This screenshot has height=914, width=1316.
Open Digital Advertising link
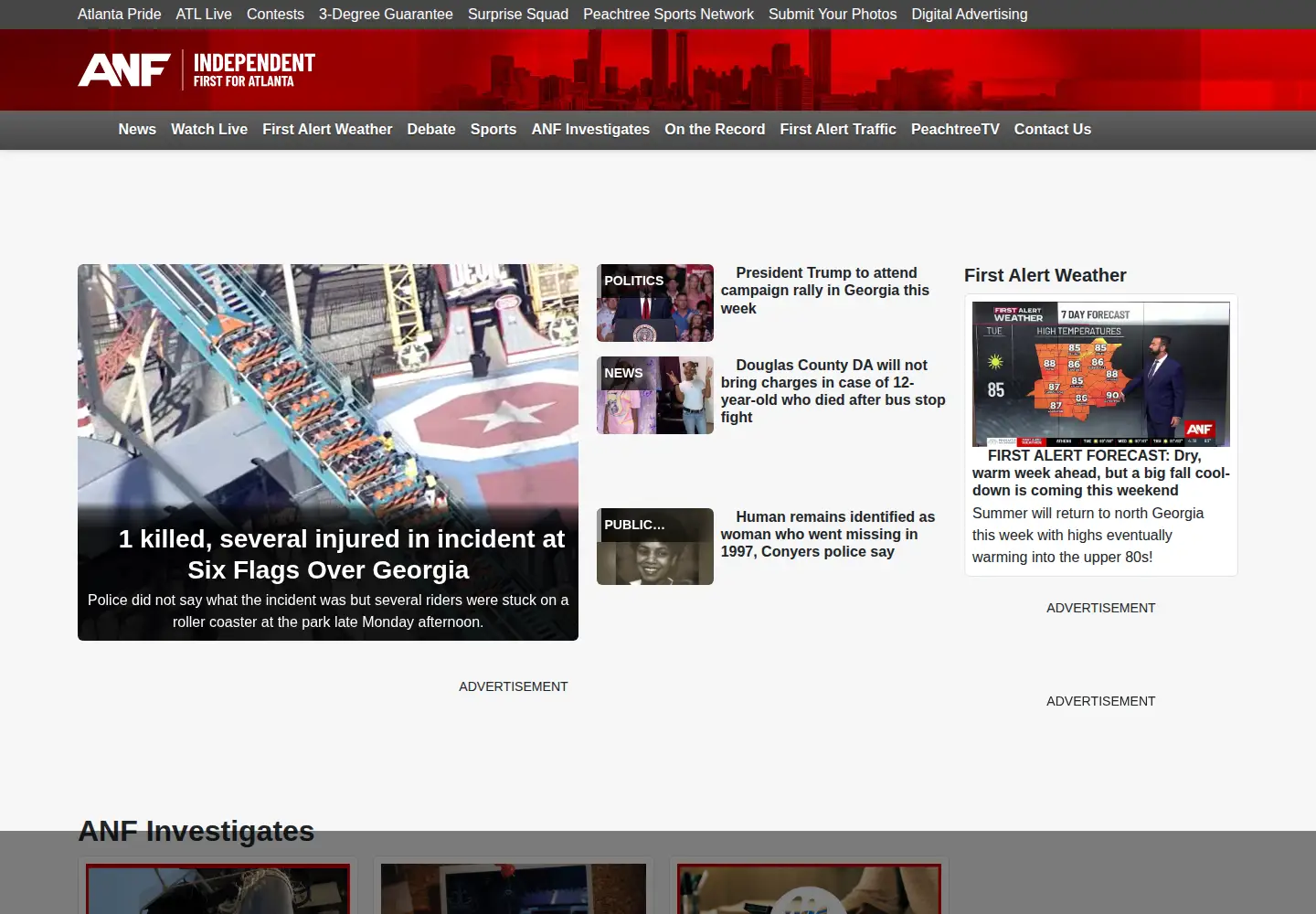click(970, 15)
